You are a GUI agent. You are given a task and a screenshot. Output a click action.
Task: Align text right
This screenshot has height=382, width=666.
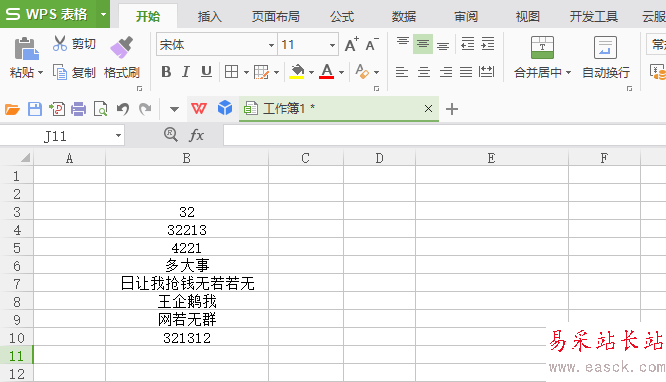[446, 72]
